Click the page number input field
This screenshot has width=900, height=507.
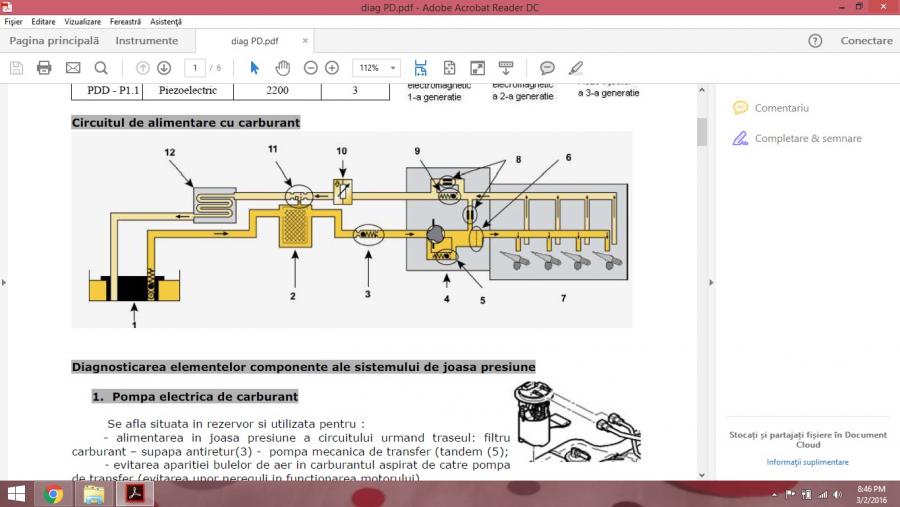[194, 68]
